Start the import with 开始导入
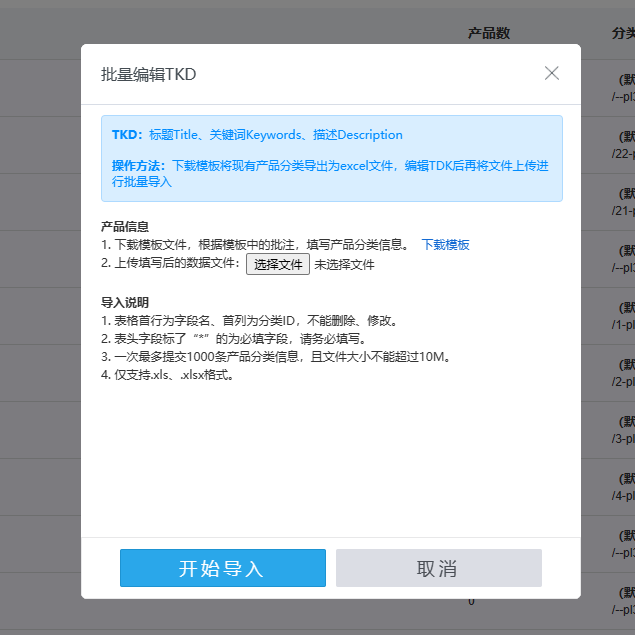635x635 pixels. click(222, 568)
